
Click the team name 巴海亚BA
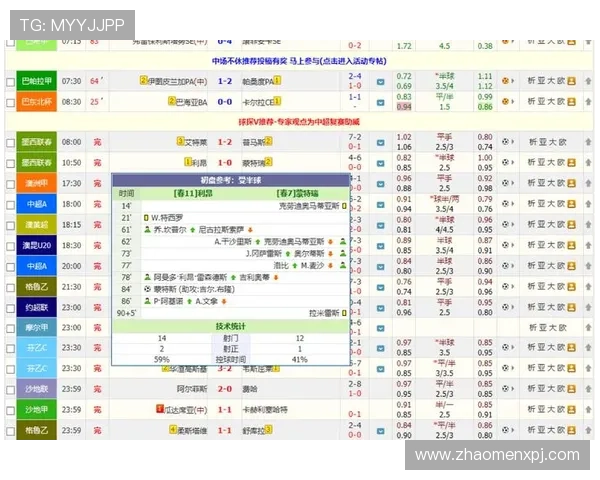click(x=192, y=102)
